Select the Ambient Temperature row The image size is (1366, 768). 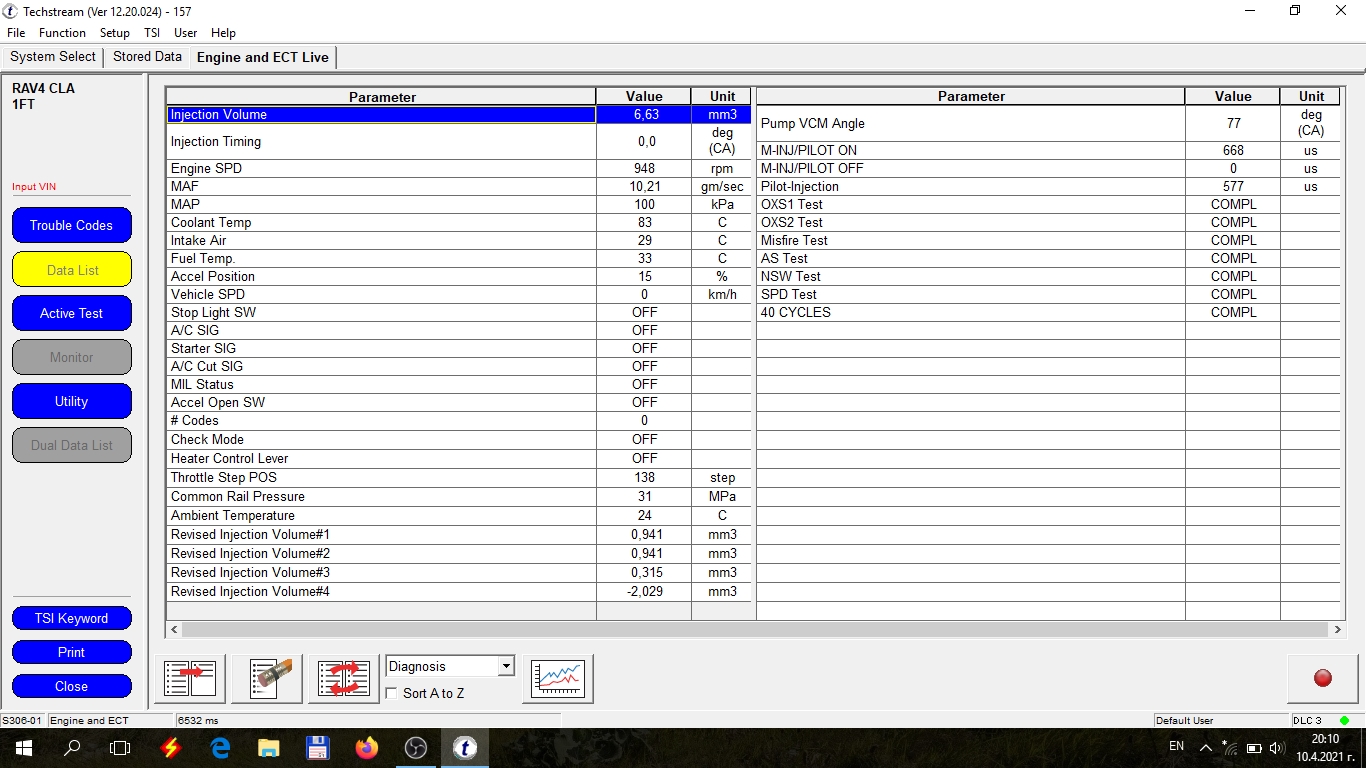[458, 515]
